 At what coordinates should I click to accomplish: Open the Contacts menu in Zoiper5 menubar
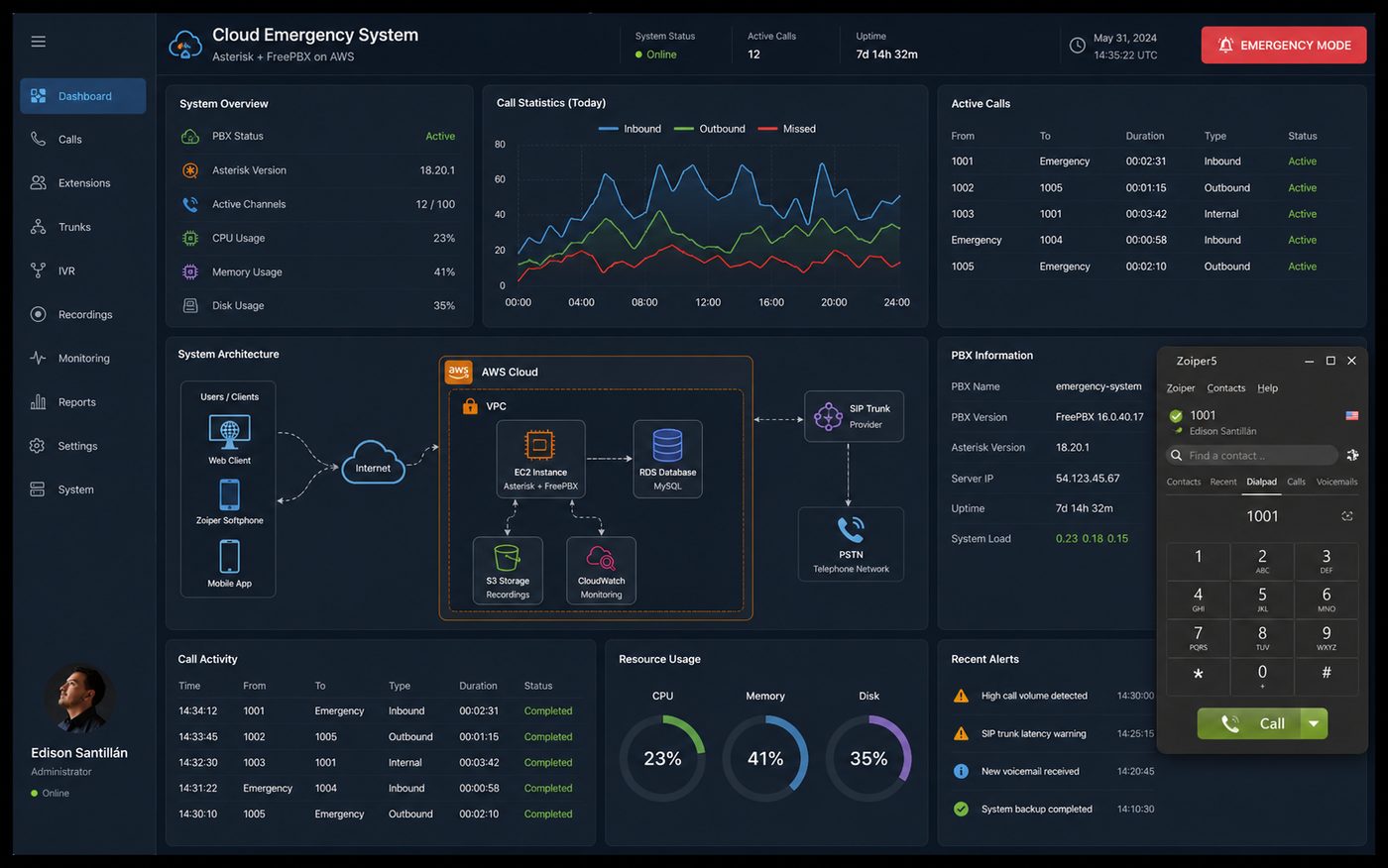[1226, 388]
